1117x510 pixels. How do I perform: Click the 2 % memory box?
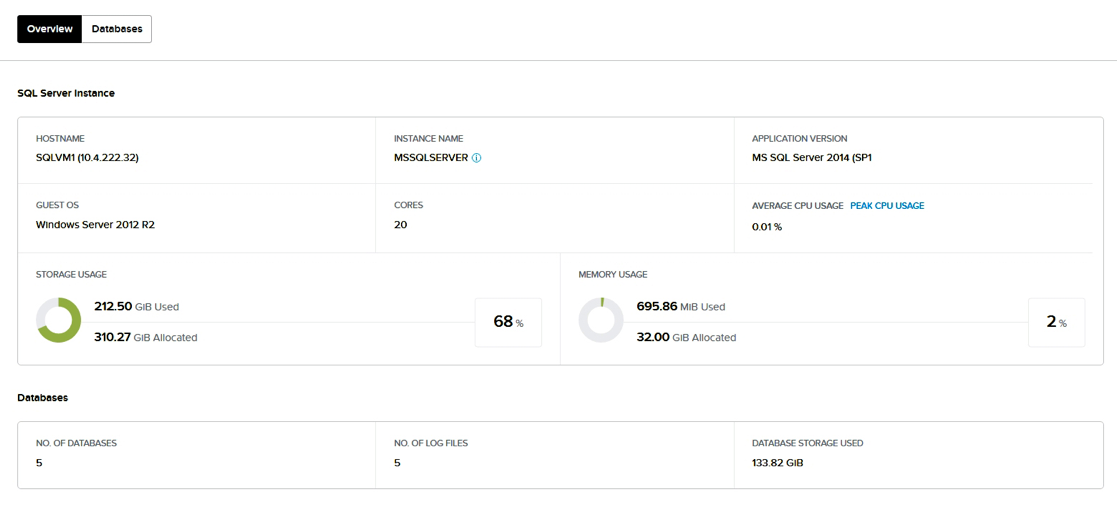pyautogui.click(x=1056, y=322)
